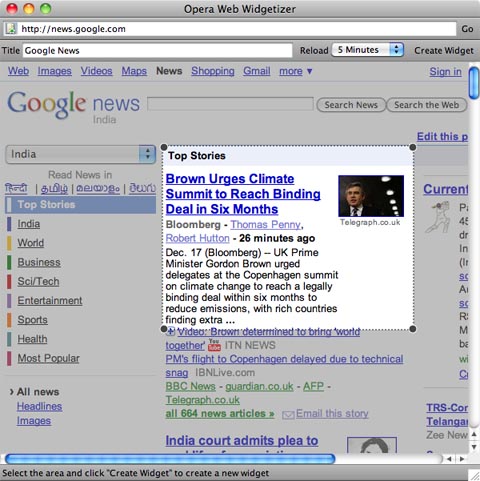Open the Videos navigation link
The image size is (480, 481).
tap(96, 71)
